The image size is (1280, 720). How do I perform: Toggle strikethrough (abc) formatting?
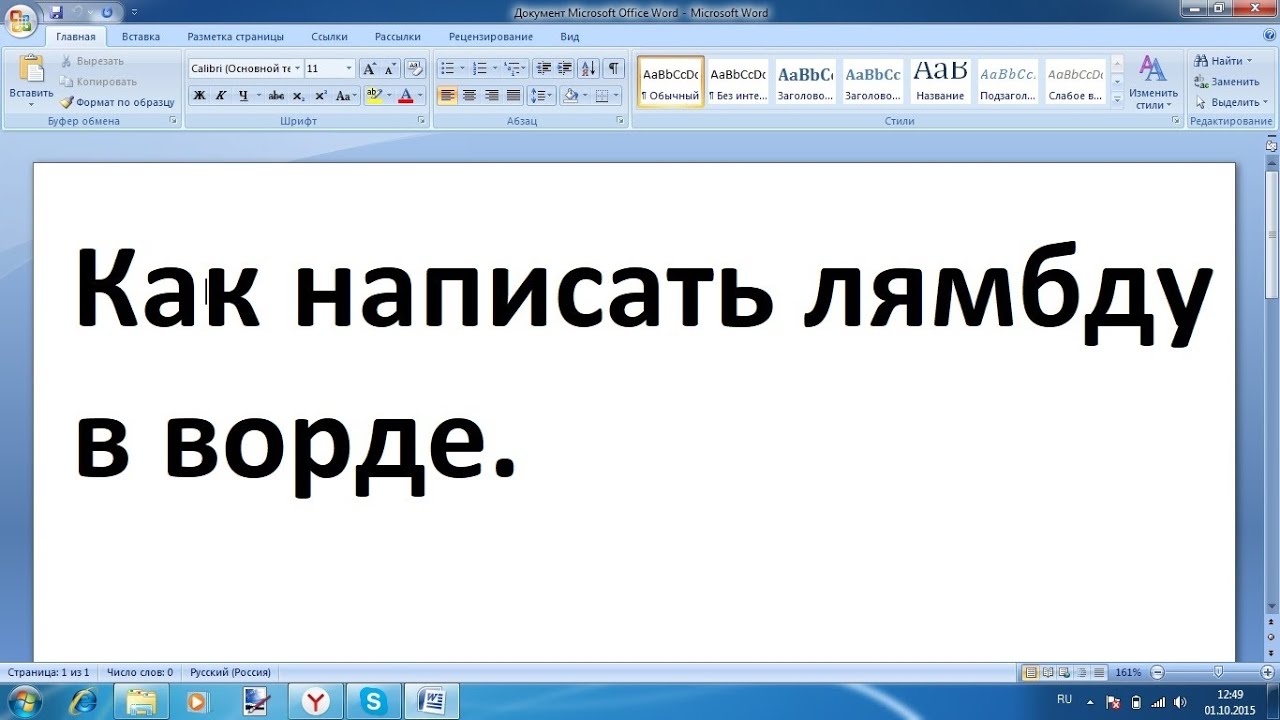click(276, 96)
